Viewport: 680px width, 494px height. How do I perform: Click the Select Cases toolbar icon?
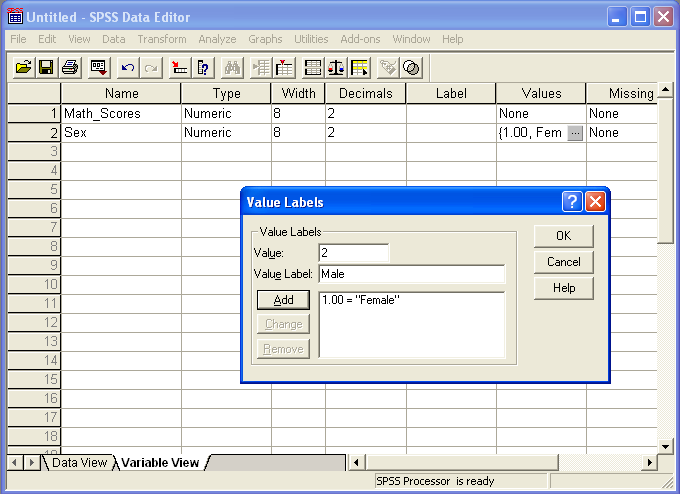pyautogui.click(x=359, y=68)
